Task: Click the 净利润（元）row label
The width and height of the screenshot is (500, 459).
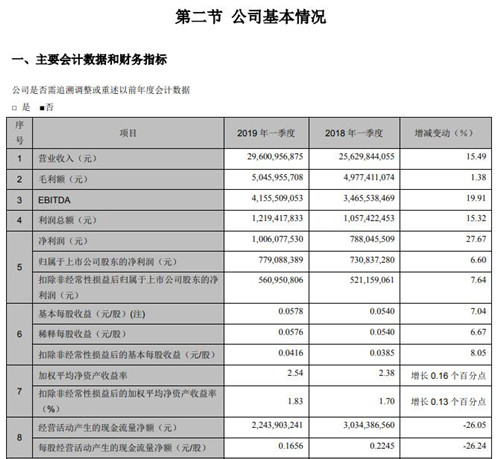Action: (63, 241)
